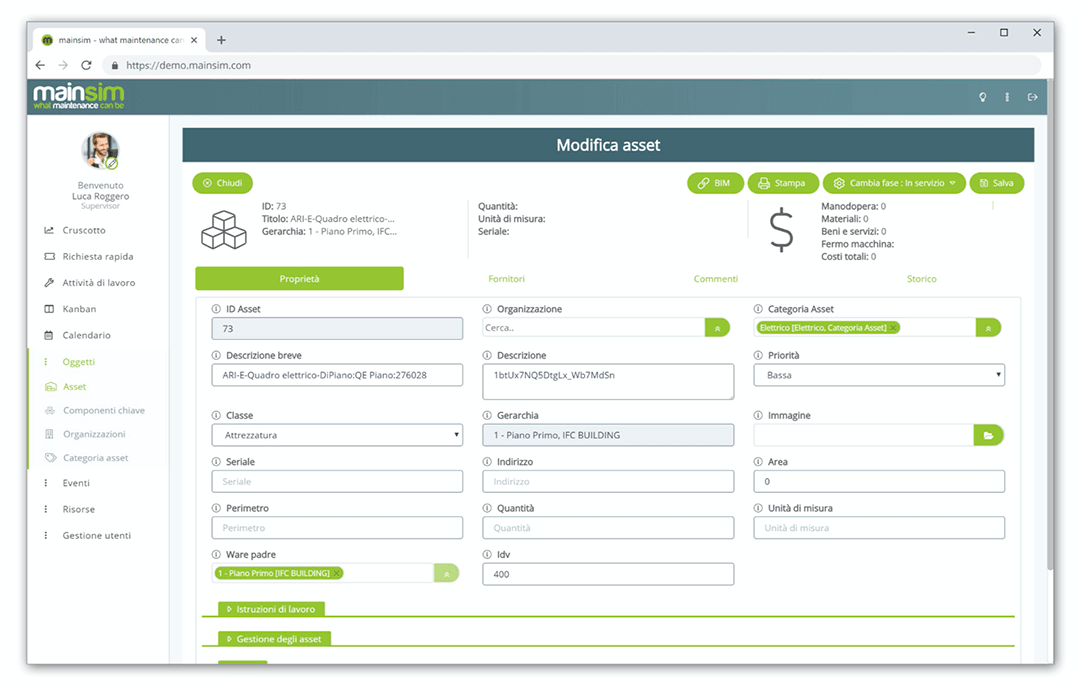Image resolution: width=1080 pixels, height=684 pixels.
Task: Select Componenti chiave in sidebar
Action: (103, 410)
